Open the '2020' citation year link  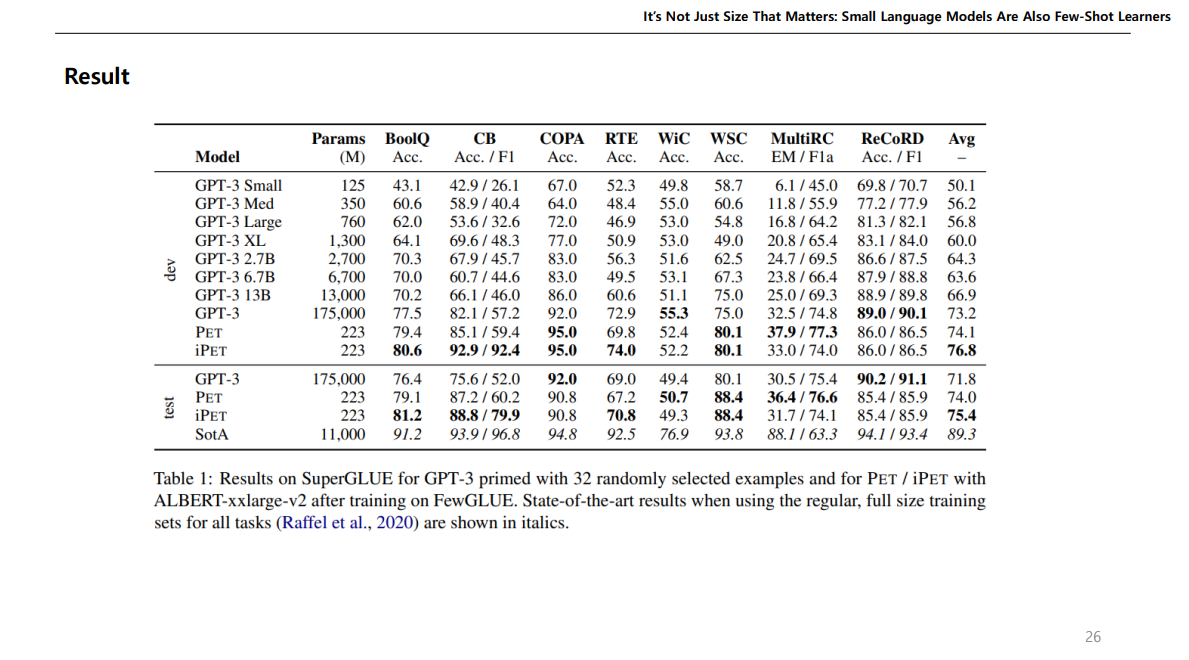[x=394, y=523]
